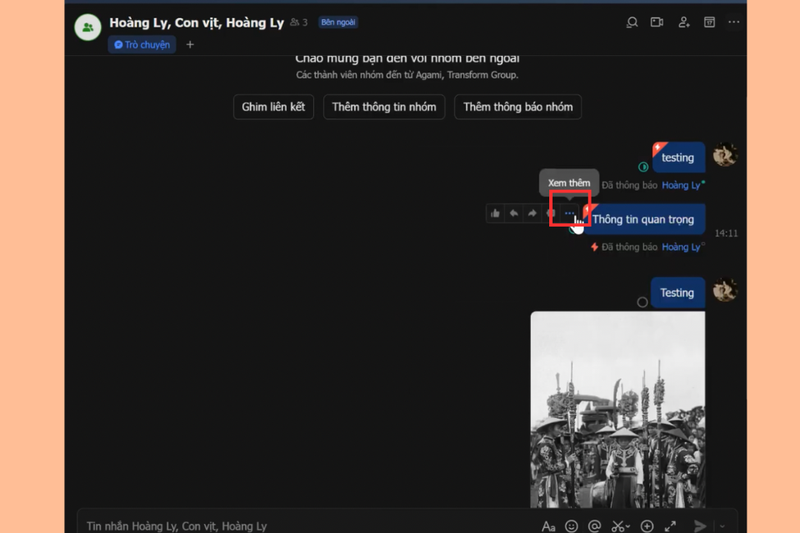Click the scissors screenshot tool
This screenshot has height=533, width=800.
[x=618, y=526]
